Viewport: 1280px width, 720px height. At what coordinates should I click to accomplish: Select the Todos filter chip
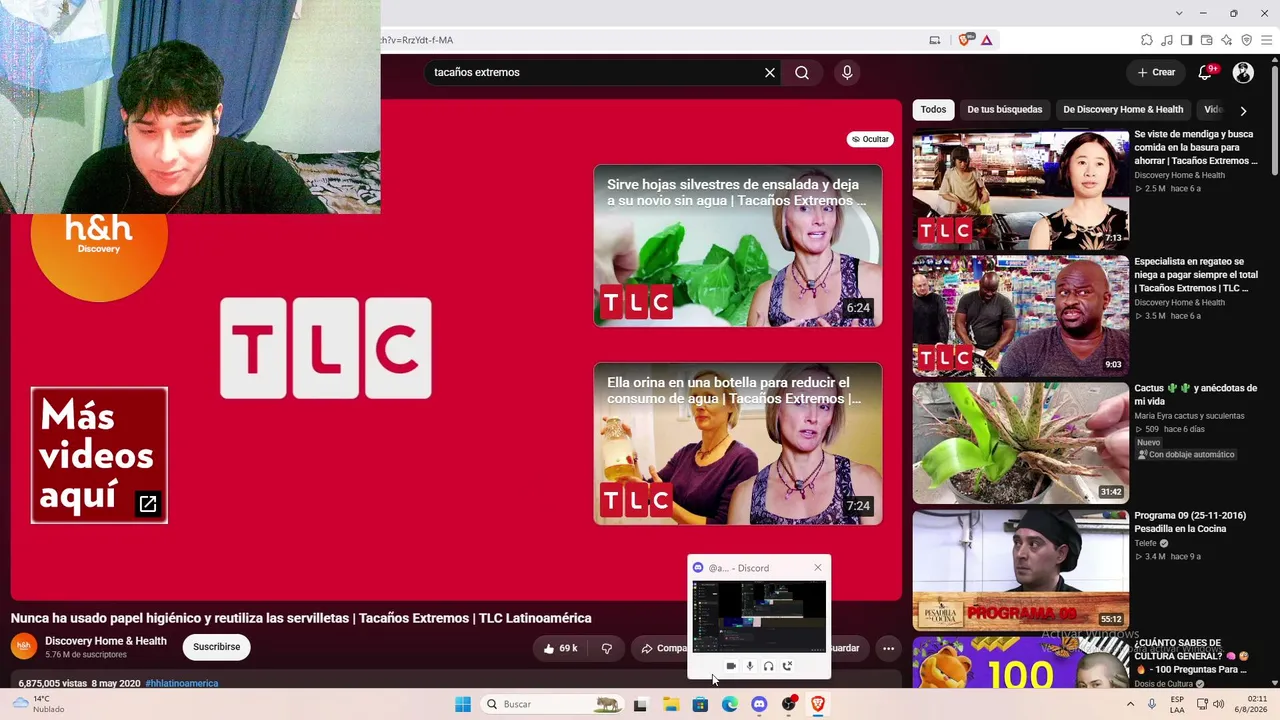(933, 110)
